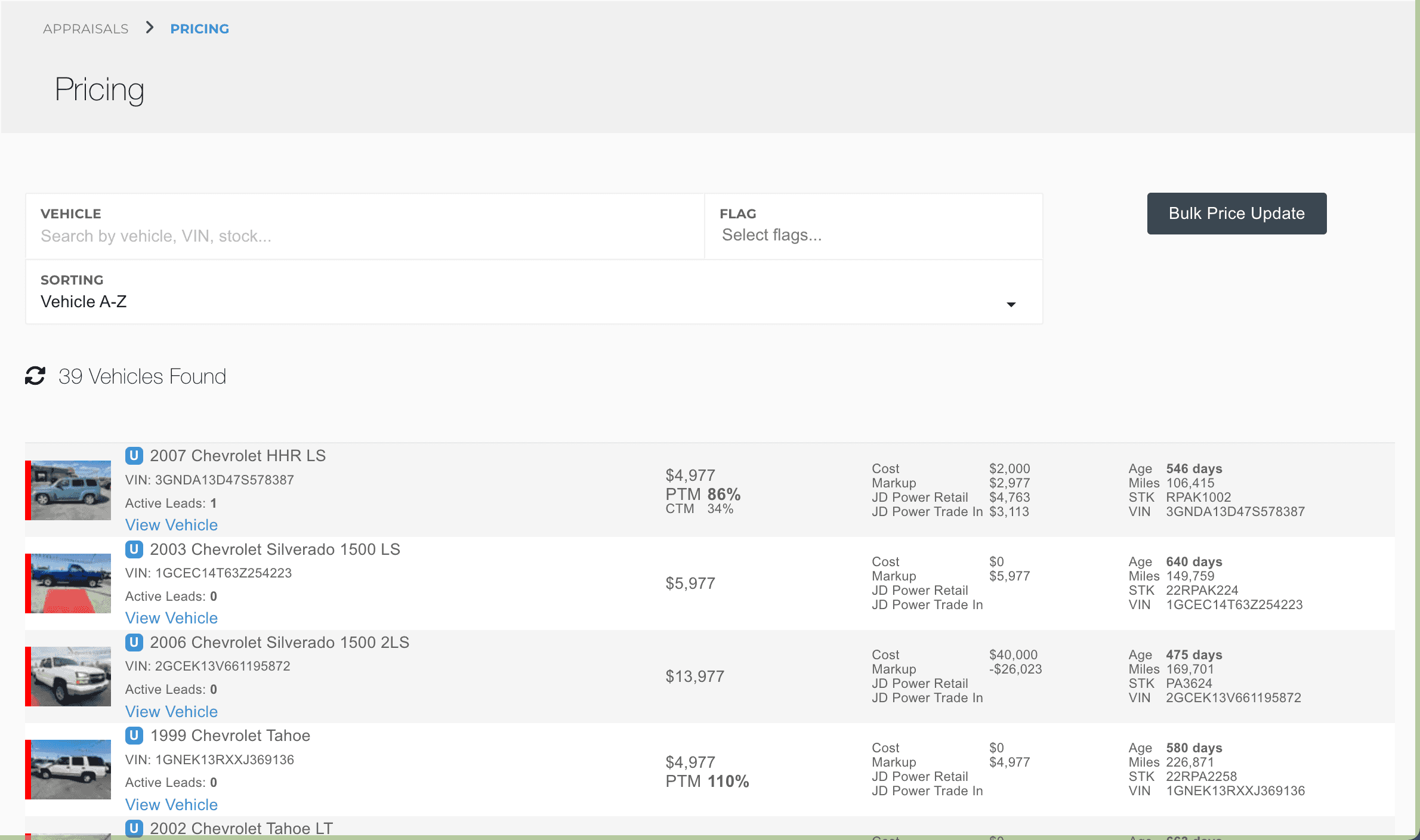The image size is (1420, 840).
Task: Click the refresh vehicles icon
Action: coord(35,376)
